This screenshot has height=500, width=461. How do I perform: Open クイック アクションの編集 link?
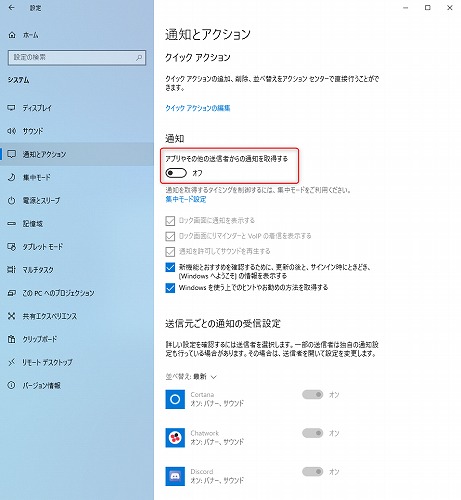198,108
